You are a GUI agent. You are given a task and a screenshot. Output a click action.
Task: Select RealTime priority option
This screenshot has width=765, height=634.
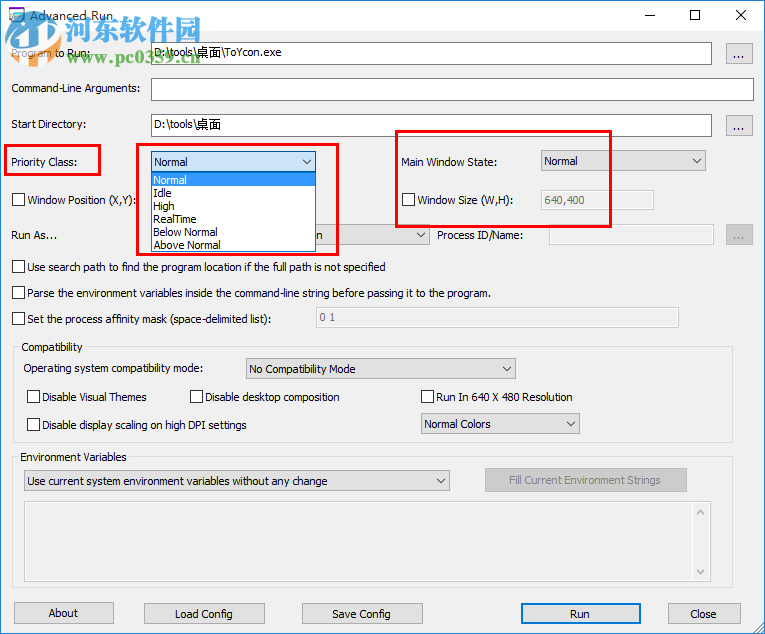pyautogui.click(x=234, y=219)
